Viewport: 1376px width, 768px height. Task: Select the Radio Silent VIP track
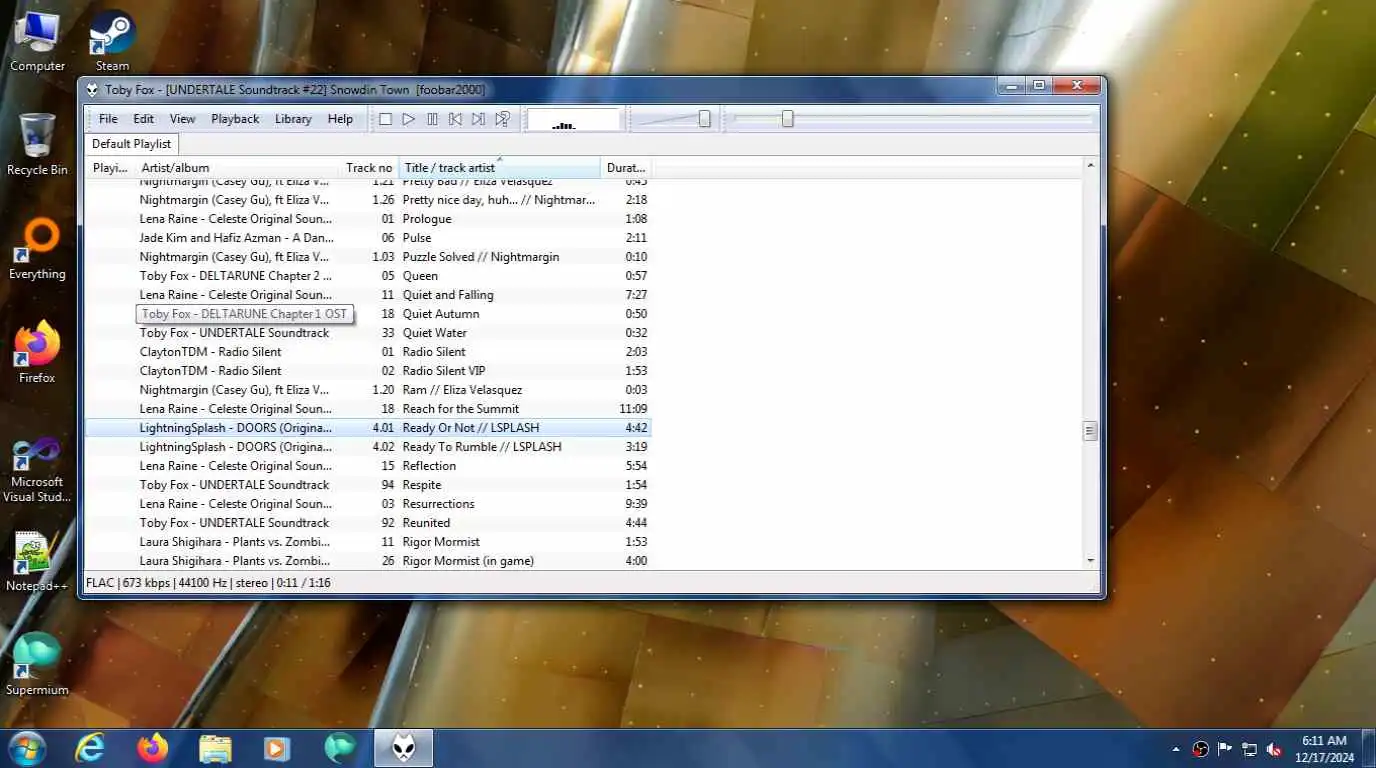pos(368,371)
